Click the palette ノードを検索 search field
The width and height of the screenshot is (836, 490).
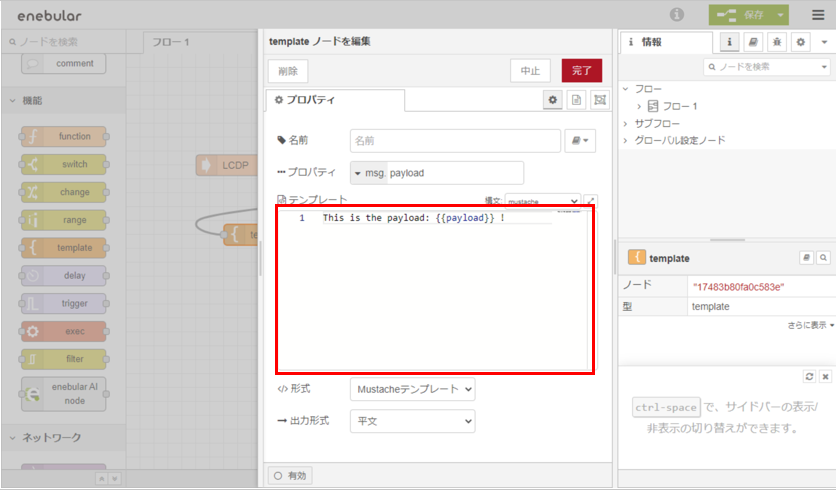tap(64, 42)
